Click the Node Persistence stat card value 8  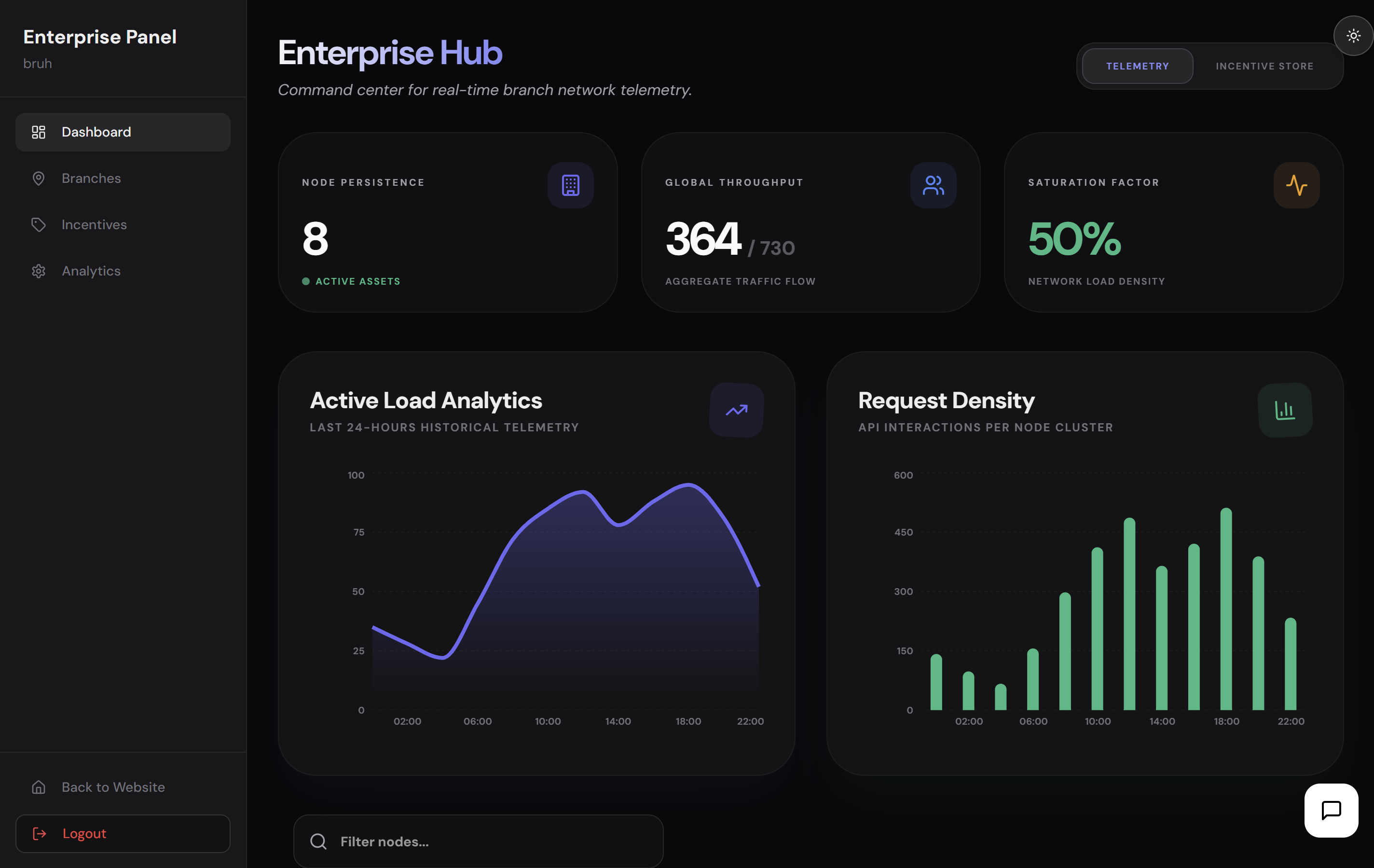[315, 239]
